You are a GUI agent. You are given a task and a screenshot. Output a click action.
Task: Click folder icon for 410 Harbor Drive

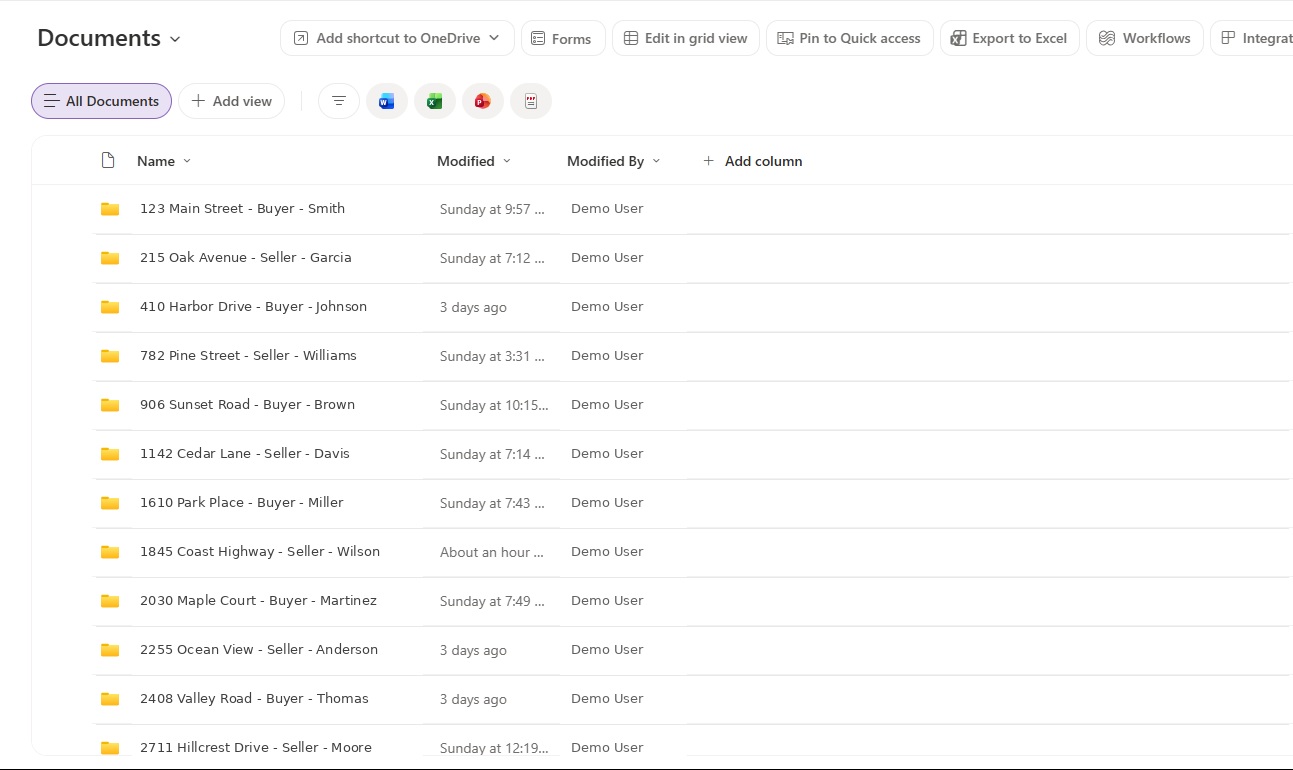point(110,307)
